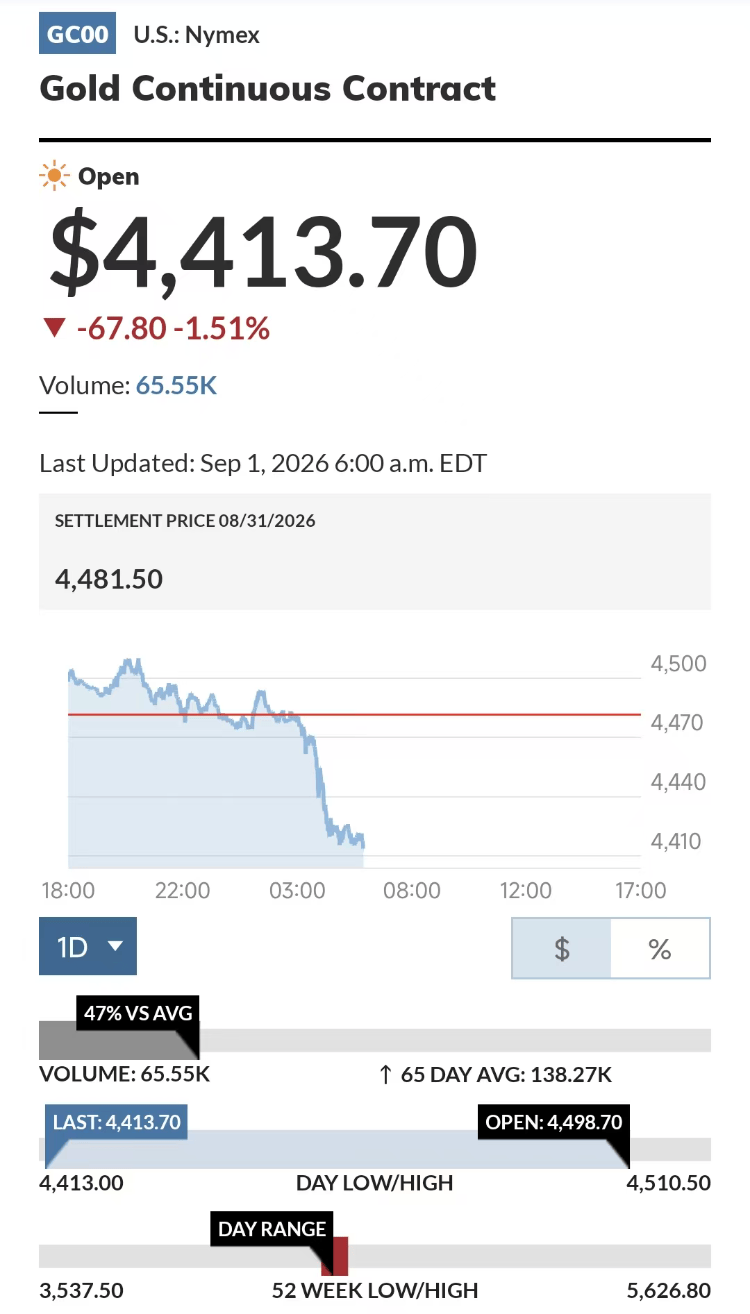Click the 03:00 time label on chart

[299, 890]
